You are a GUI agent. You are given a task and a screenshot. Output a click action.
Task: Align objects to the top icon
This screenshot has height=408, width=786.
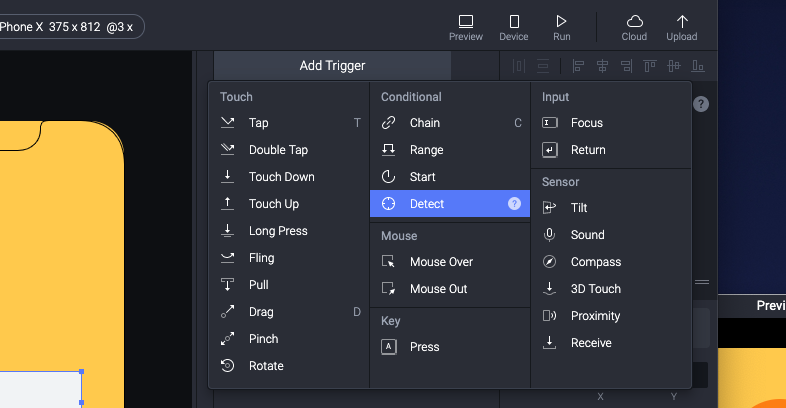(x=650, y=66)
